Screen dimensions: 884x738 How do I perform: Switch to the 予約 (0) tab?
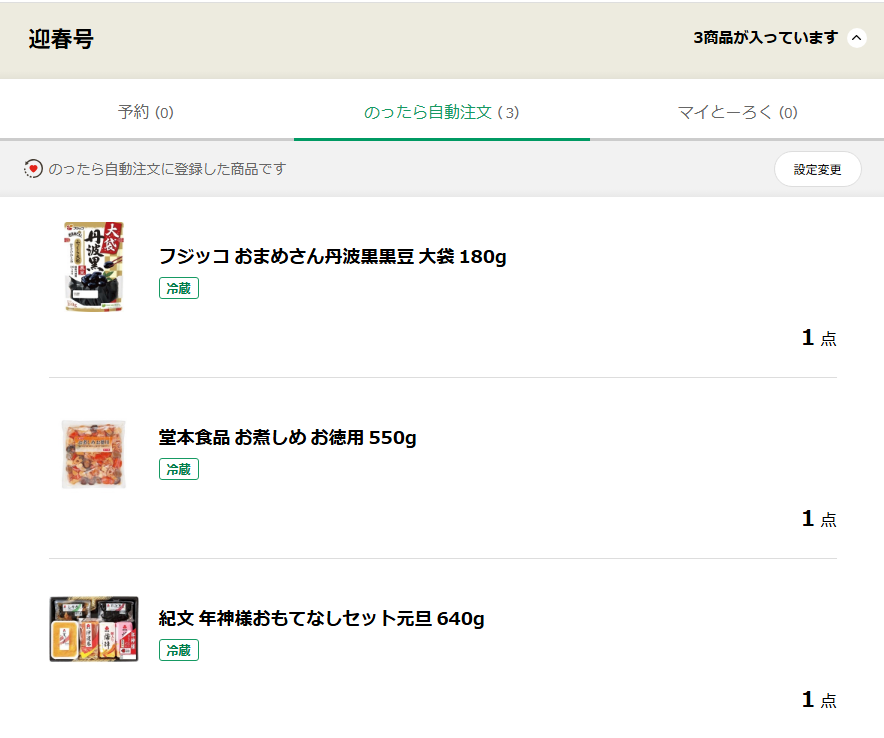tap(146, 112)
